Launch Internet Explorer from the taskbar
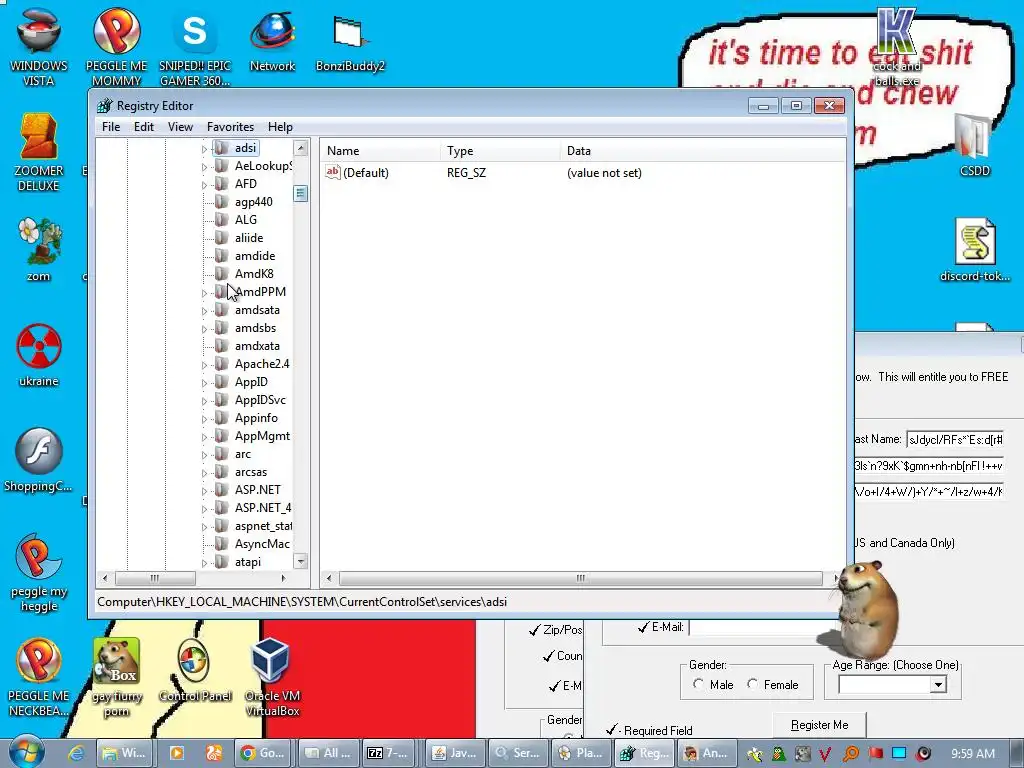The height and width of the screenshot is (768, 1024). (x=76, y=753)
